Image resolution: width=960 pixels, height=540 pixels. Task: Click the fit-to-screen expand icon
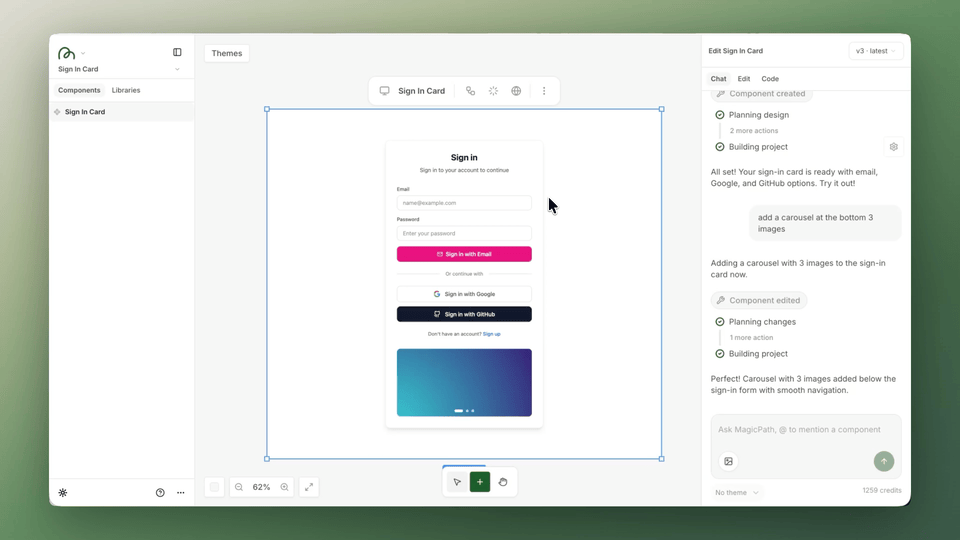pyautogui.click(x=309, y=487)
